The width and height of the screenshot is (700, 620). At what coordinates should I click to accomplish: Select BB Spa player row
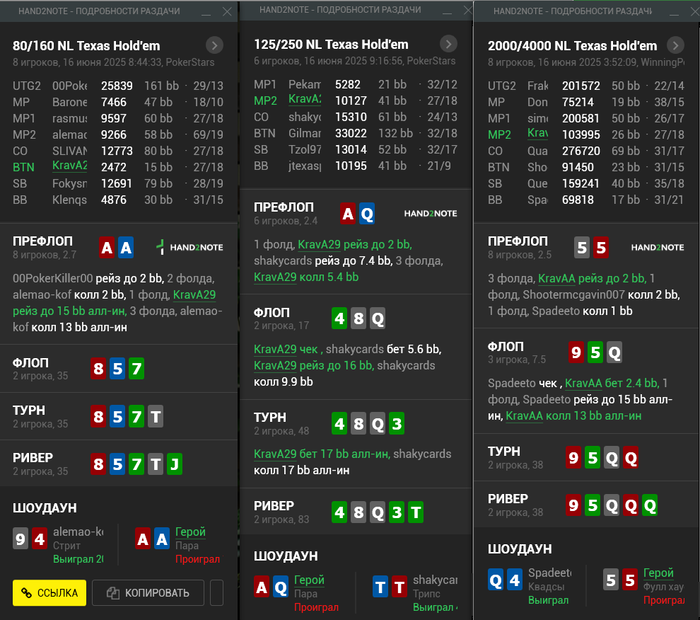pyautogui.click(x=586, y=200)
